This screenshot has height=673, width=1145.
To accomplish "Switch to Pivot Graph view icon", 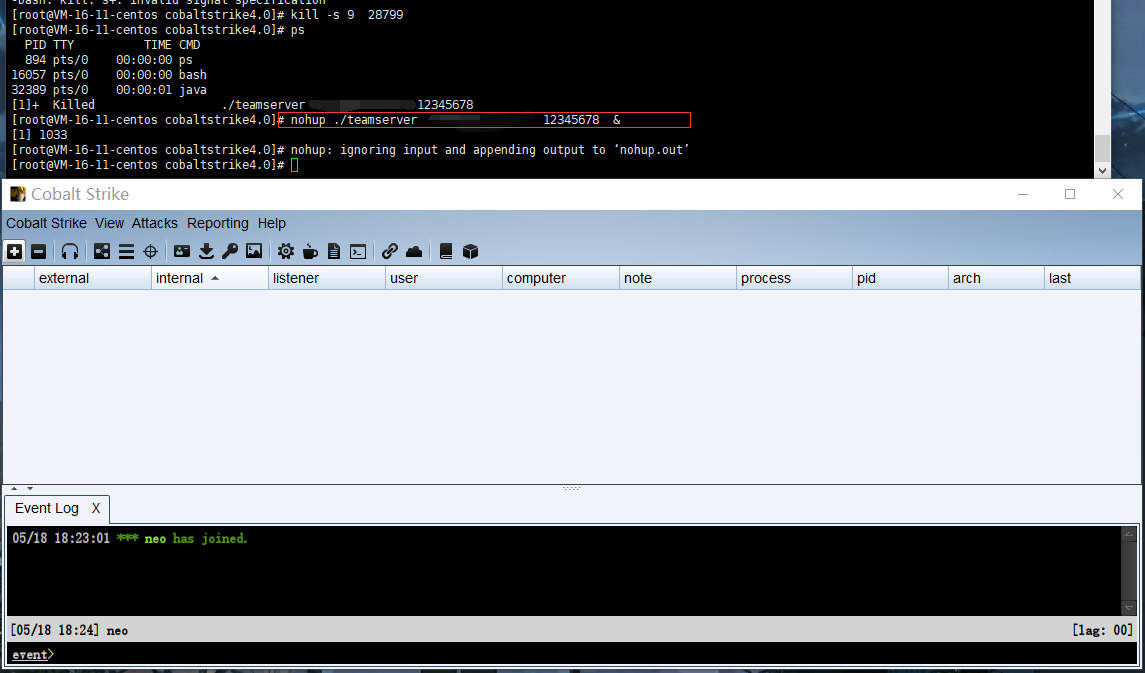I will [102, 252].
